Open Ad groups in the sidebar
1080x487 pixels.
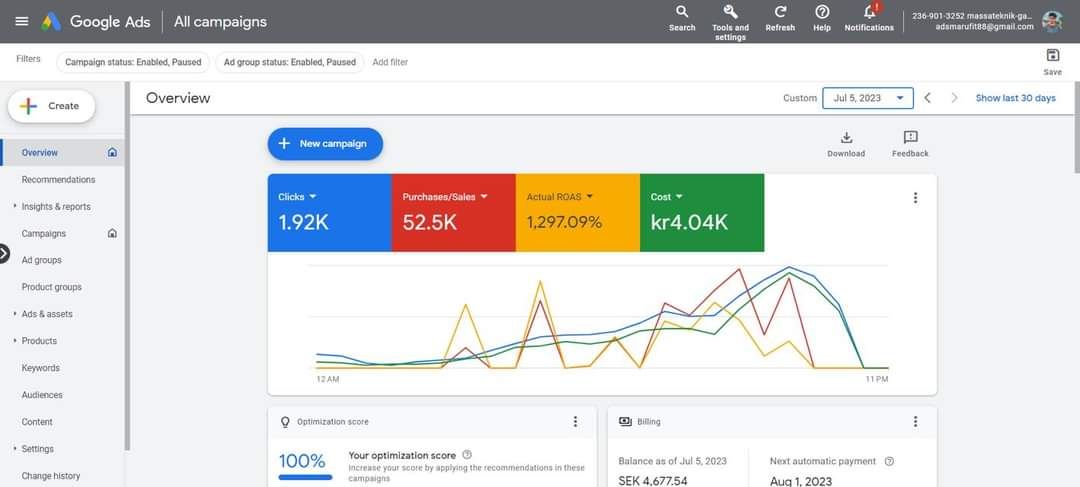coord(41,260)
